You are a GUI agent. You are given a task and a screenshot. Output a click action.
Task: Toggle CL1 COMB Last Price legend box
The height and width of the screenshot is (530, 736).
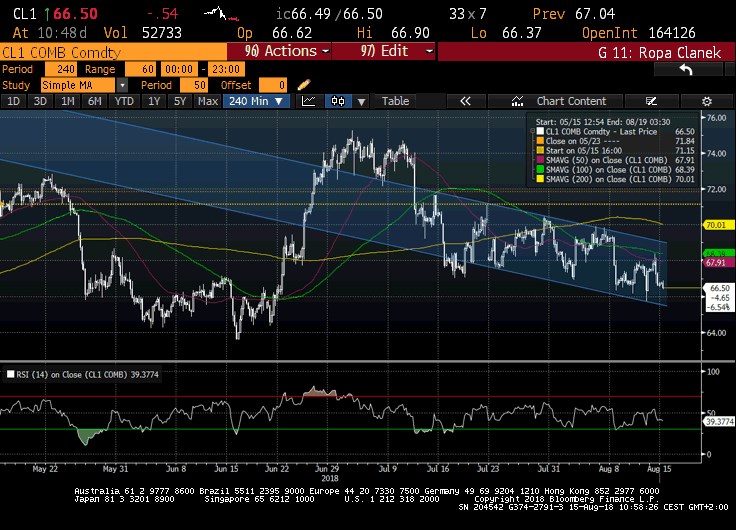(539, 131)
